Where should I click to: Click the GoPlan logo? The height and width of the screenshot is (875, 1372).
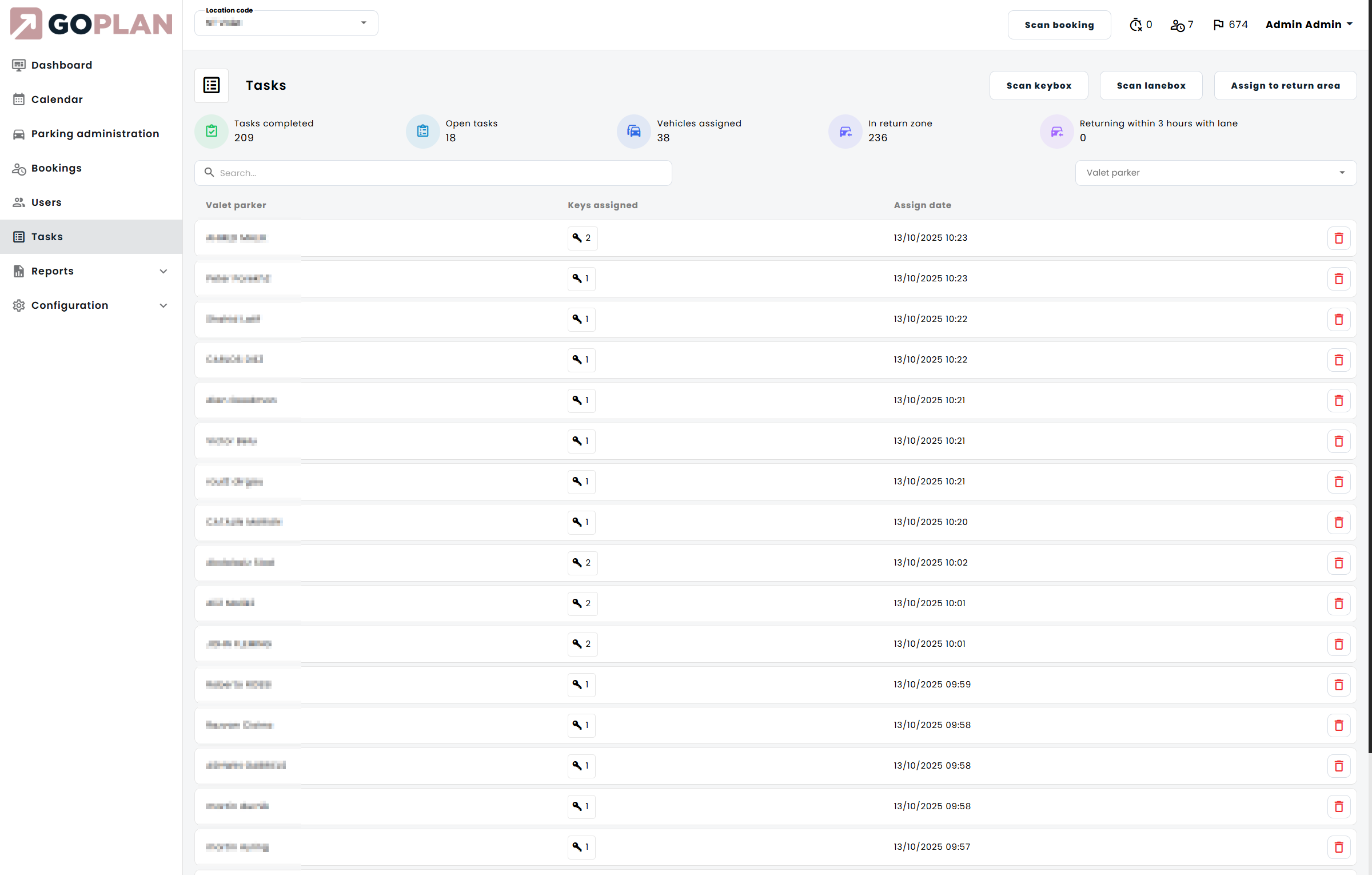pyautogui.click(x=91, y=24)
